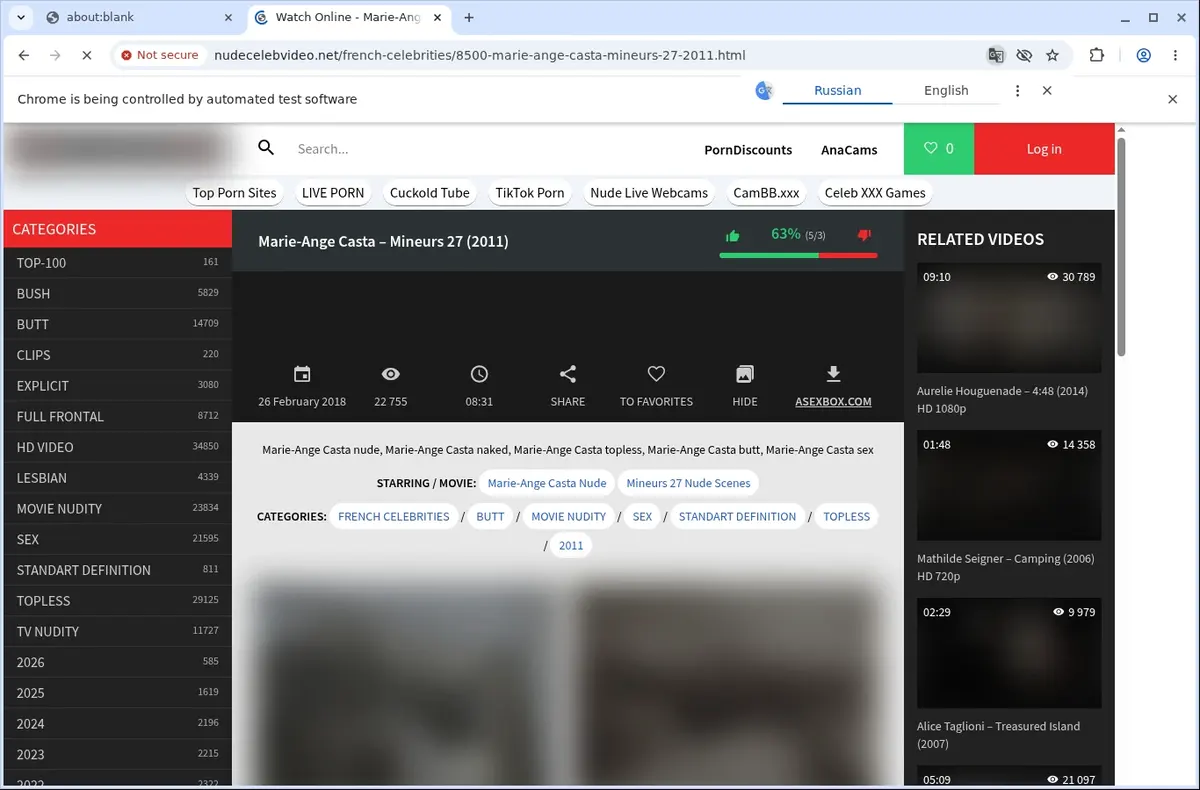1200x790 pixels.
Task: Open translate options three-dot menu
Action: (1018, 90)
